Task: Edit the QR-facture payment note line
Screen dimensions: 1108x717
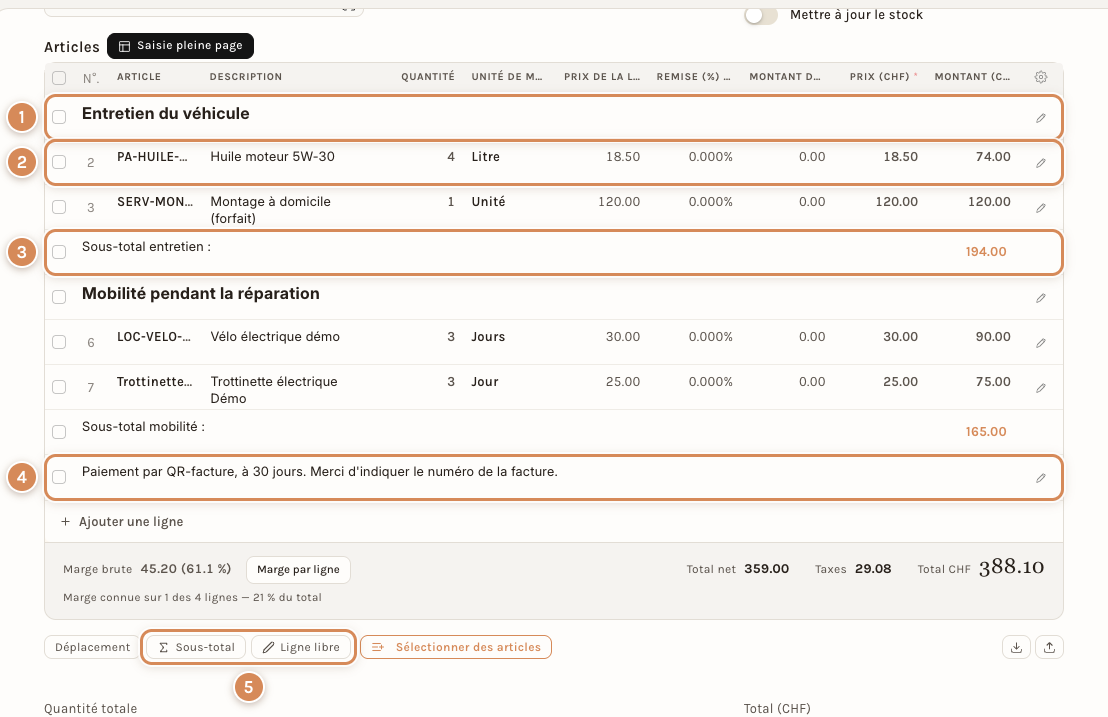Action: coord(1041,478)
